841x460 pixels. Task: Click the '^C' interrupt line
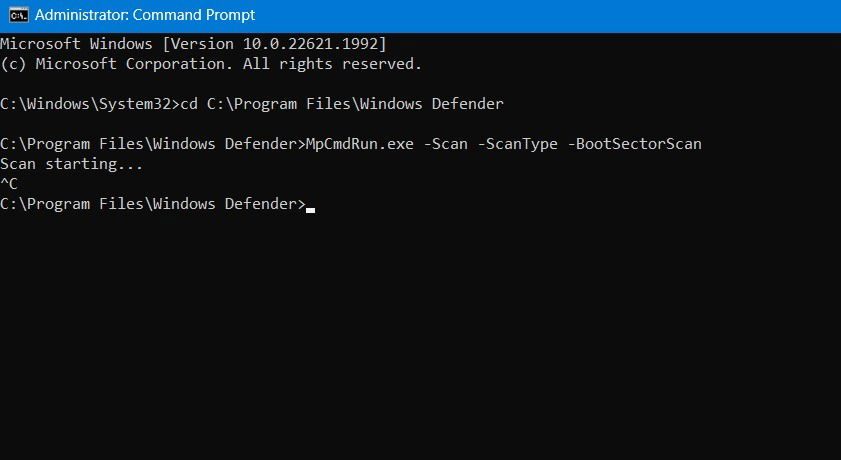(x=9, y=184)
